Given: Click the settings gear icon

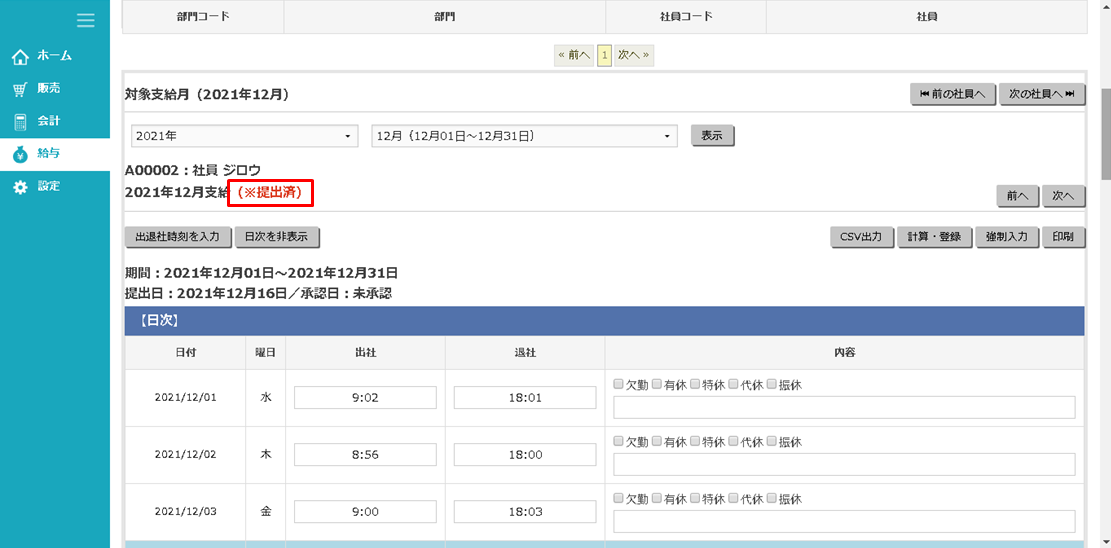Looking at the screenshot, I should point(20,187).
